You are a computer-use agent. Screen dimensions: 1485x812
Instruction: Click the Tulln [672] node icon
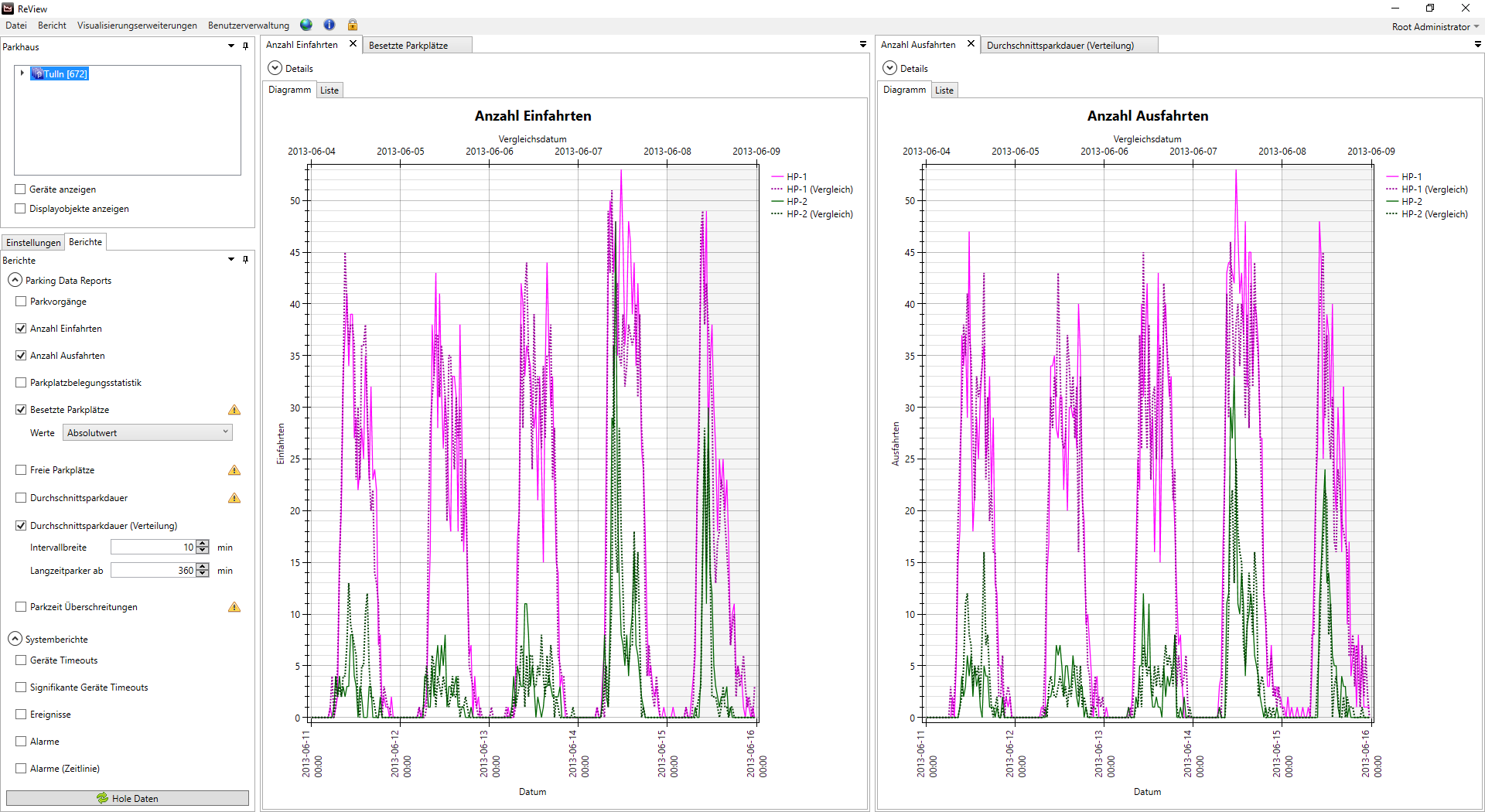(37, 73)
